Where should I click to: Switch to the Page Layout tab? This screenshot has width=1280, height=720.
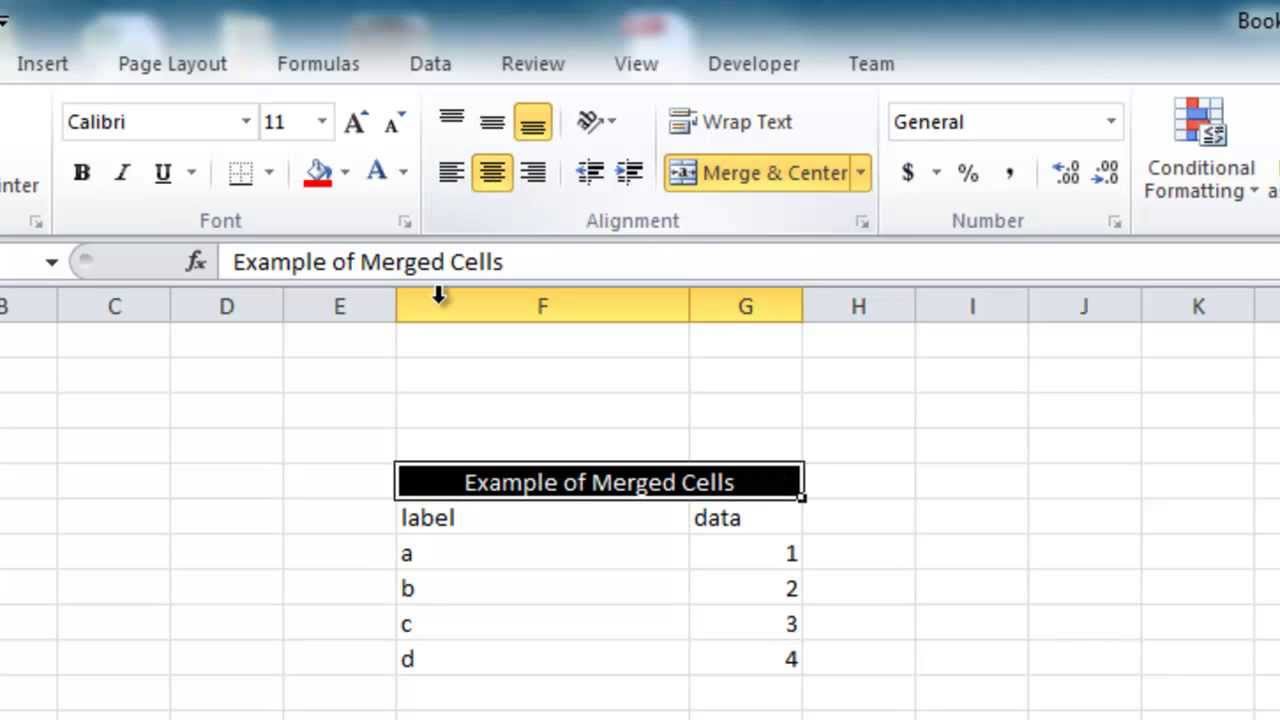(173, 63)
